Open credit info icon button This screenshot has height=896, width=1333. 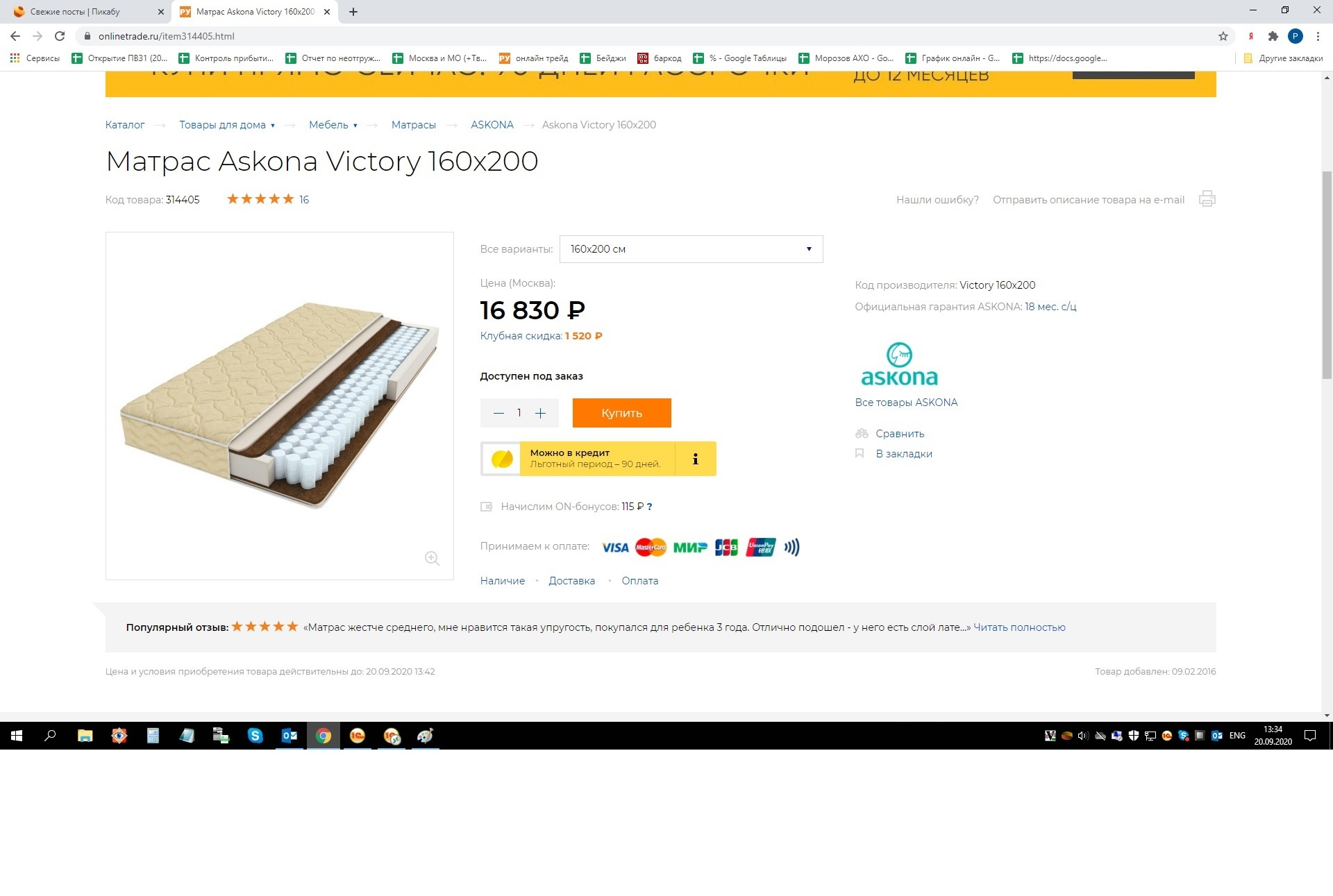coord(695,459)
